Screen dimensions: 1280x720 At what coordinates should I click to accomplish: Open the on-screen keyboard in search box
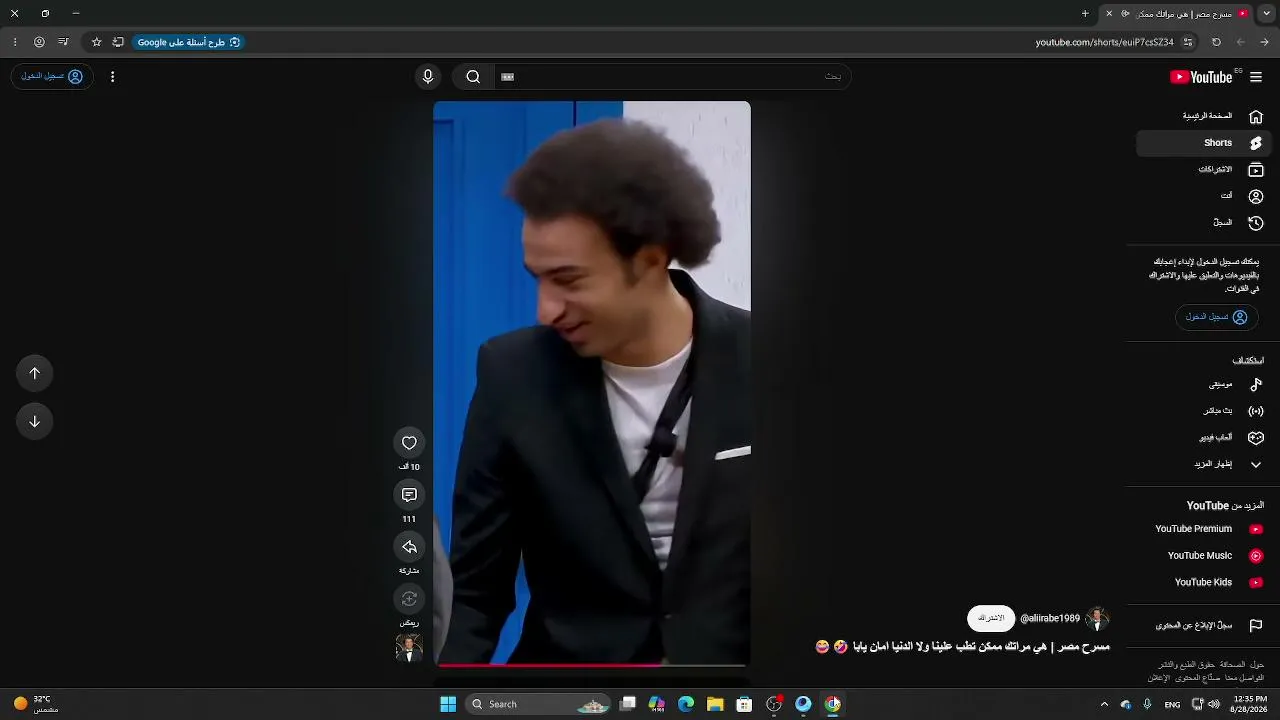click(507, 77)
